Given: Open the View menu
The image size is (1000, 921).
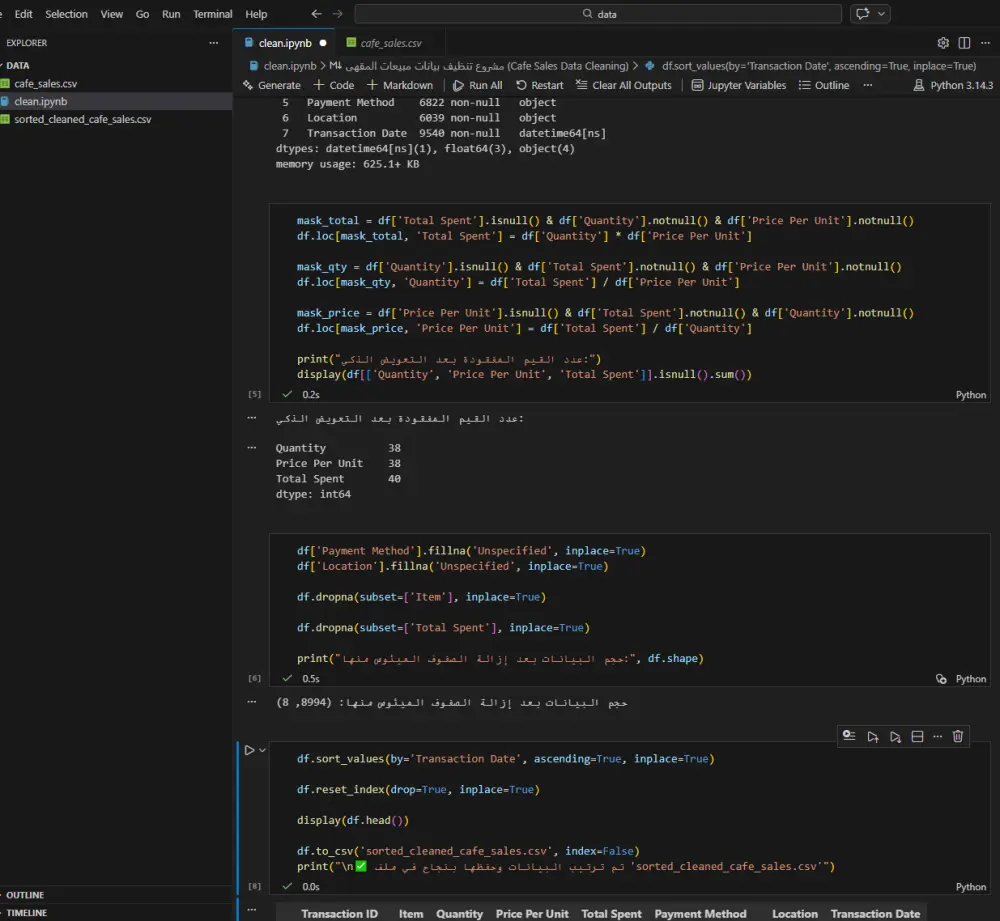Looking at the screenshot, I should coord(112,14).
